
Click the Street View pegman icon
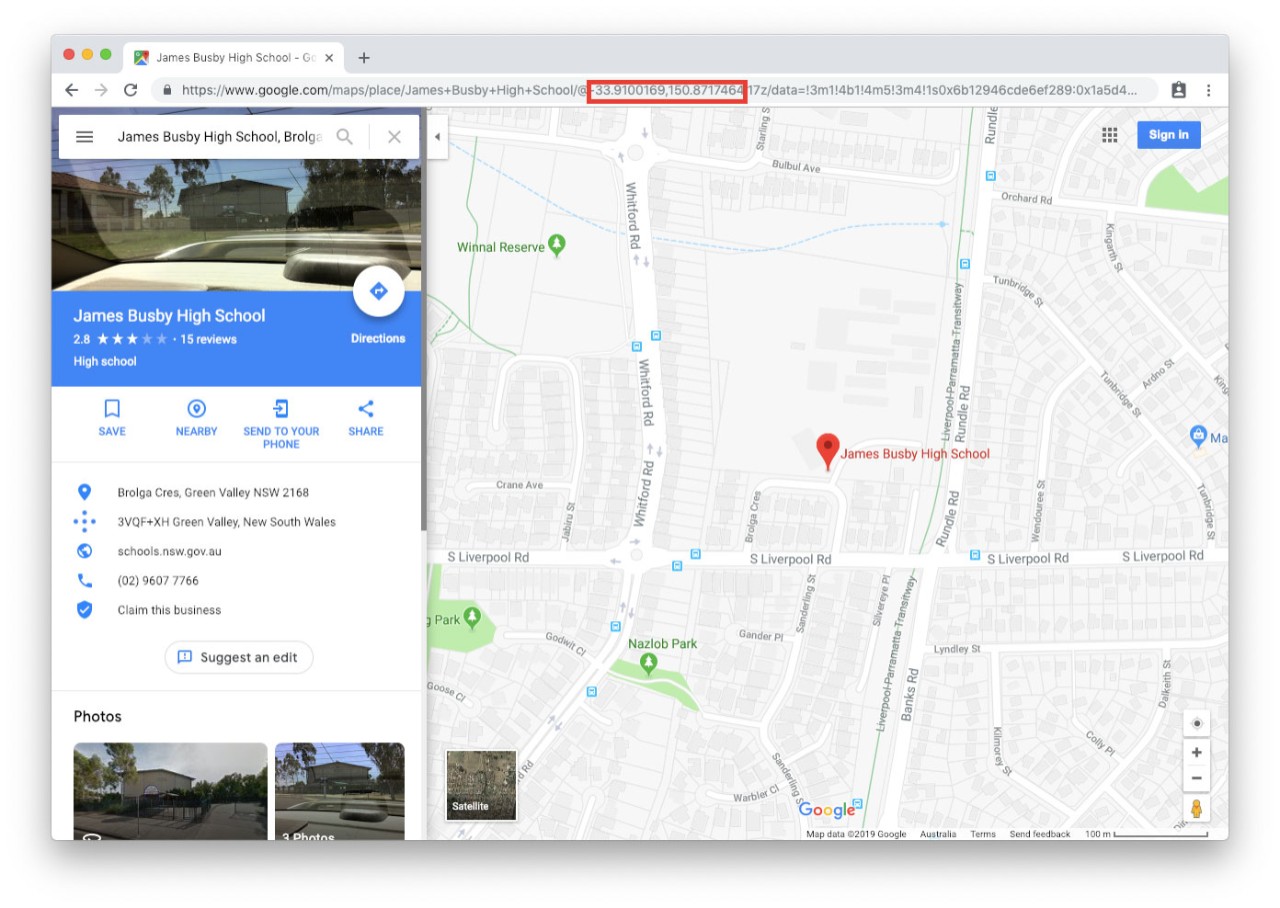1197,809
